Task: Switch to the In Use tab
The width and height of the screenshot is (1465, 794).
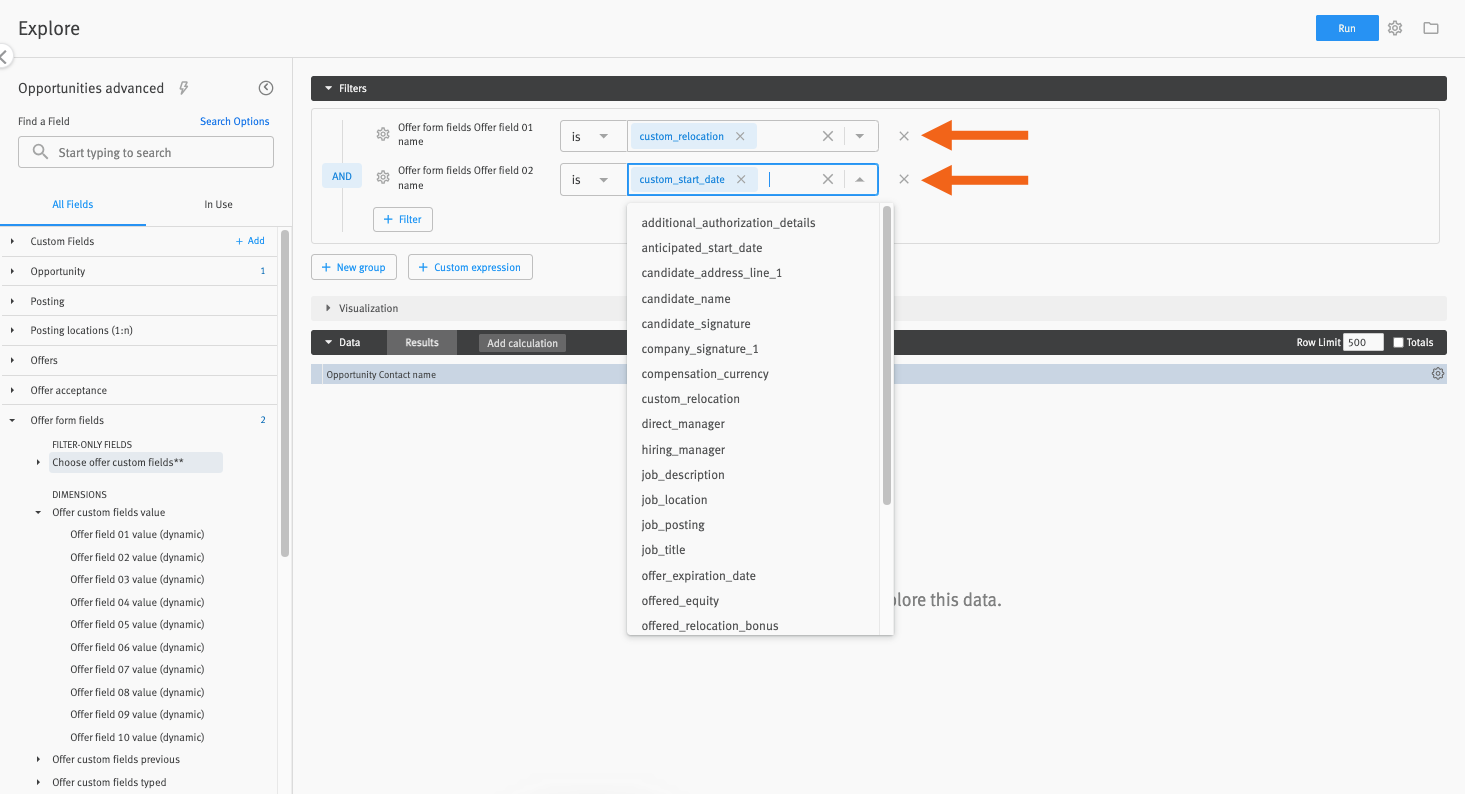Action: (218, 204)
